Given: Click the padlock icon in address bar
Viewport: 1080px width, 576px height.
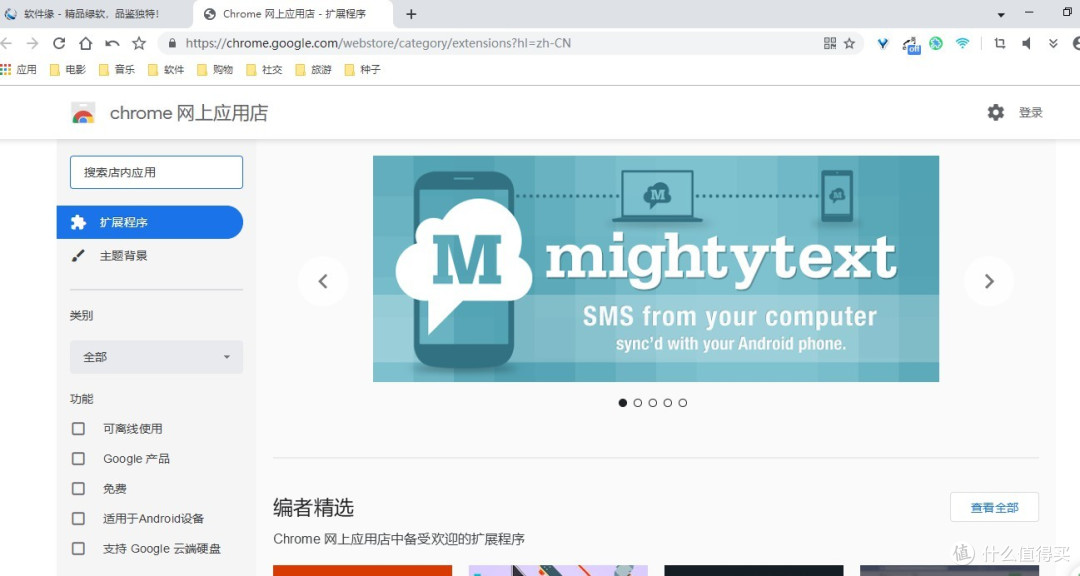Looking at the screenshot, I should [172, 43].
